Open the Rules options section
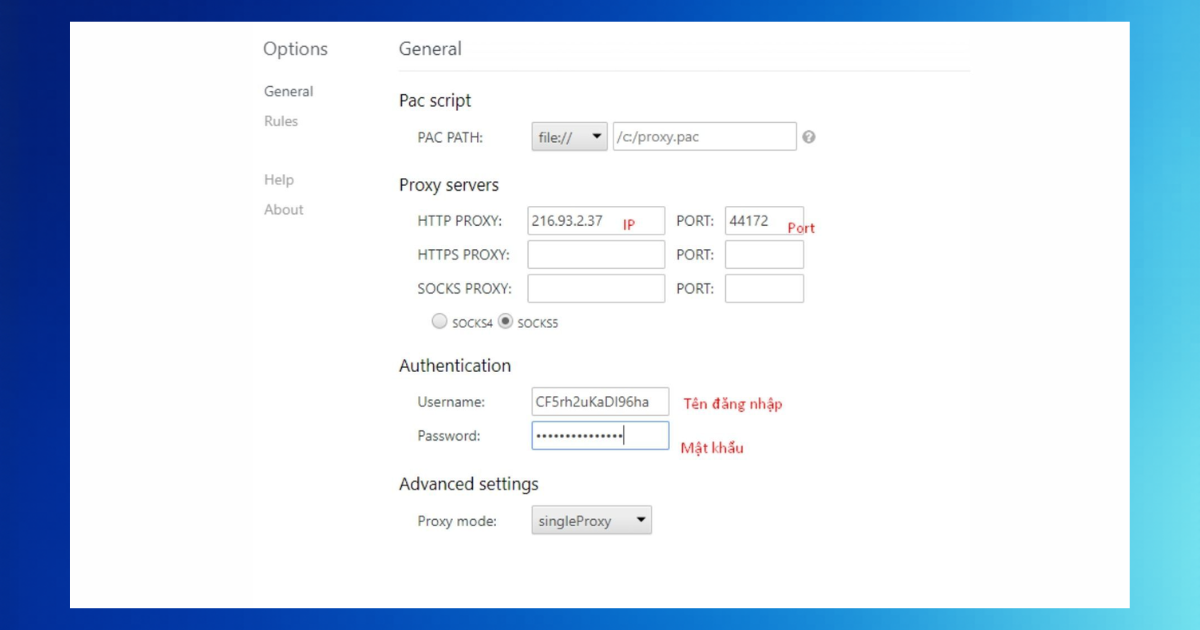The width and height of the screenshot is (1200, 630). coord(281,121)
